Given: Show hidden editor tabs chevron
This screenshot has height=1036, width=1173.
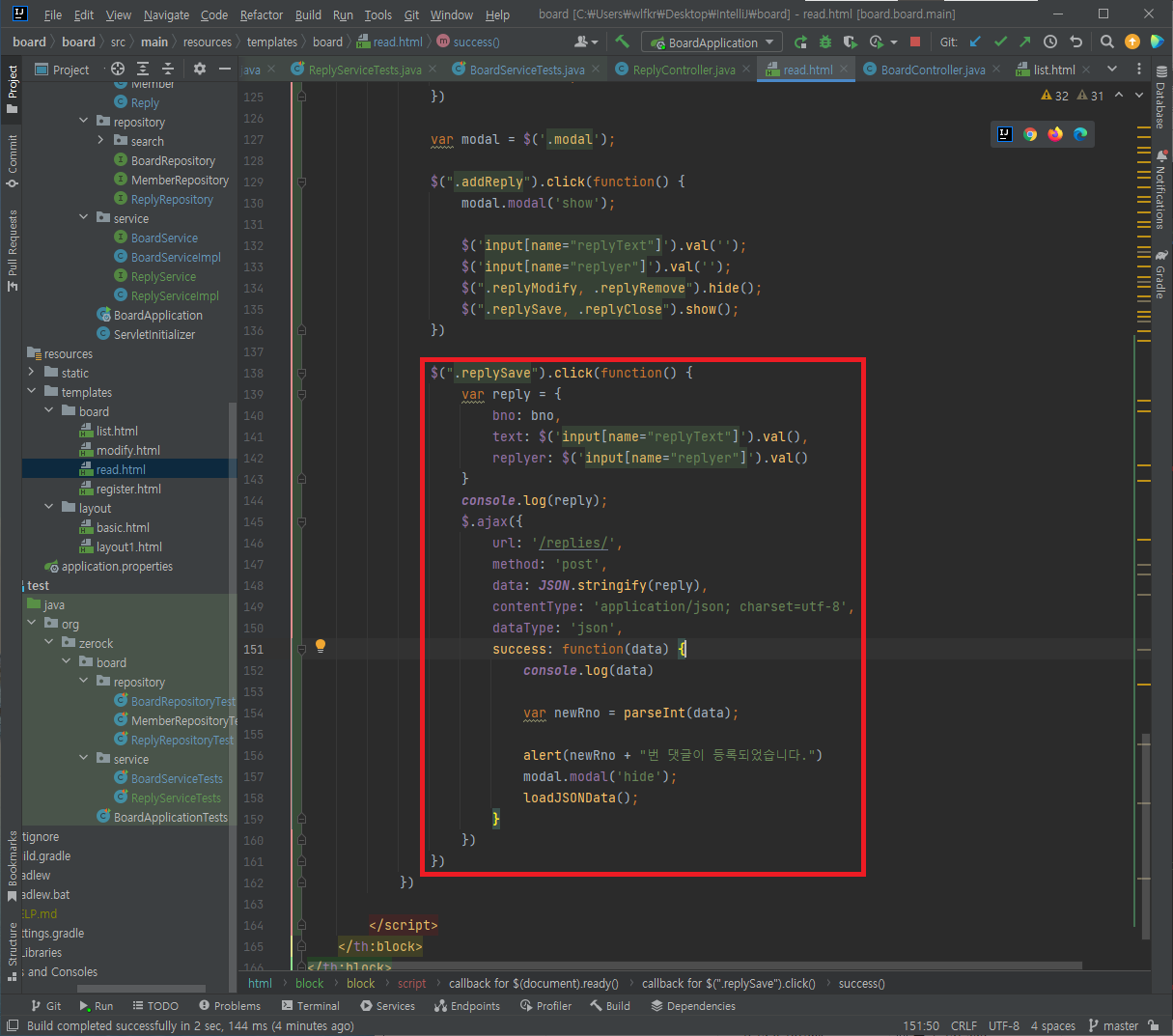Looking at the screenshot, I should point(1112,69).
